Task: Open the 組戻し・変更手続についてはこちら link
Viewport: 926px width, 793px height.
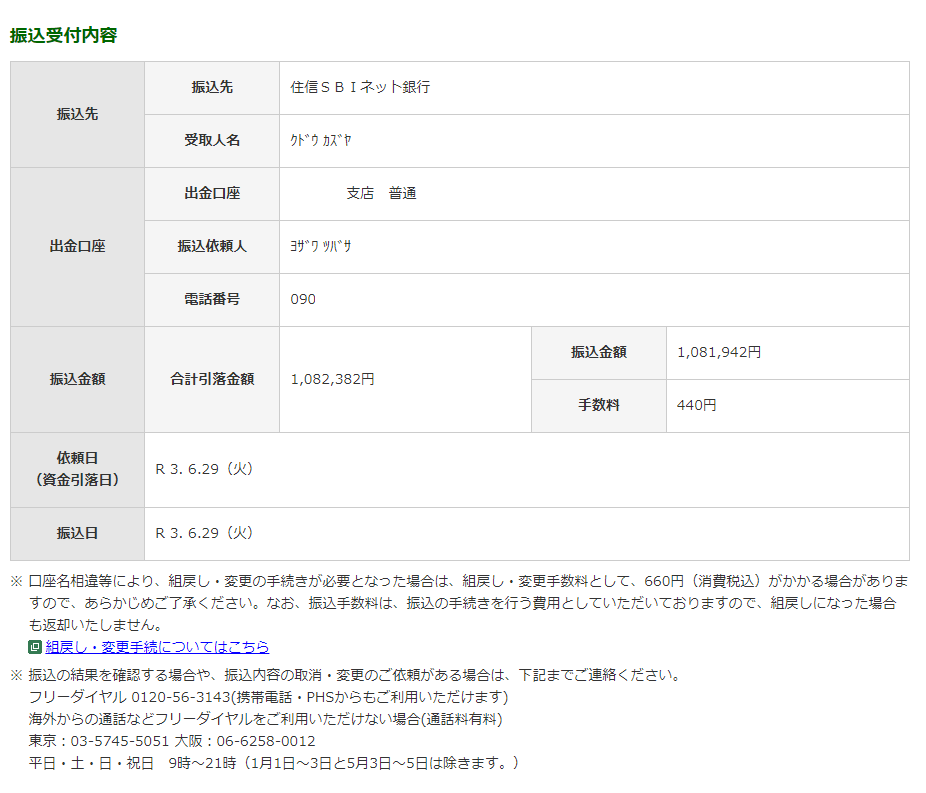Action: pyautogui.click(x=157, y=647)
